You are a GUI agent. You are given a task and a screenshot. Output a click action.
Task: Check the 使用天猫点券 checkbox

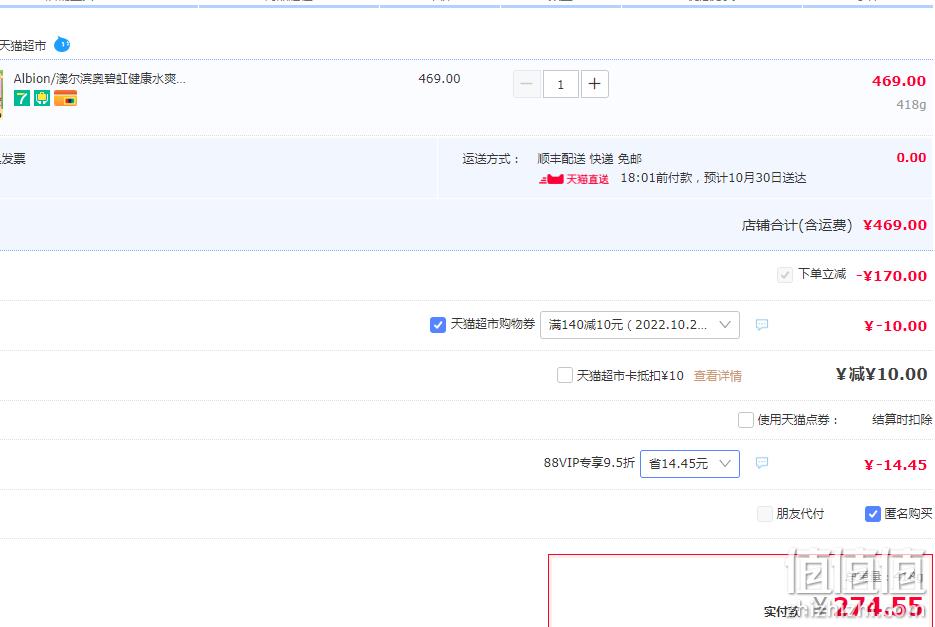(745, 420)
